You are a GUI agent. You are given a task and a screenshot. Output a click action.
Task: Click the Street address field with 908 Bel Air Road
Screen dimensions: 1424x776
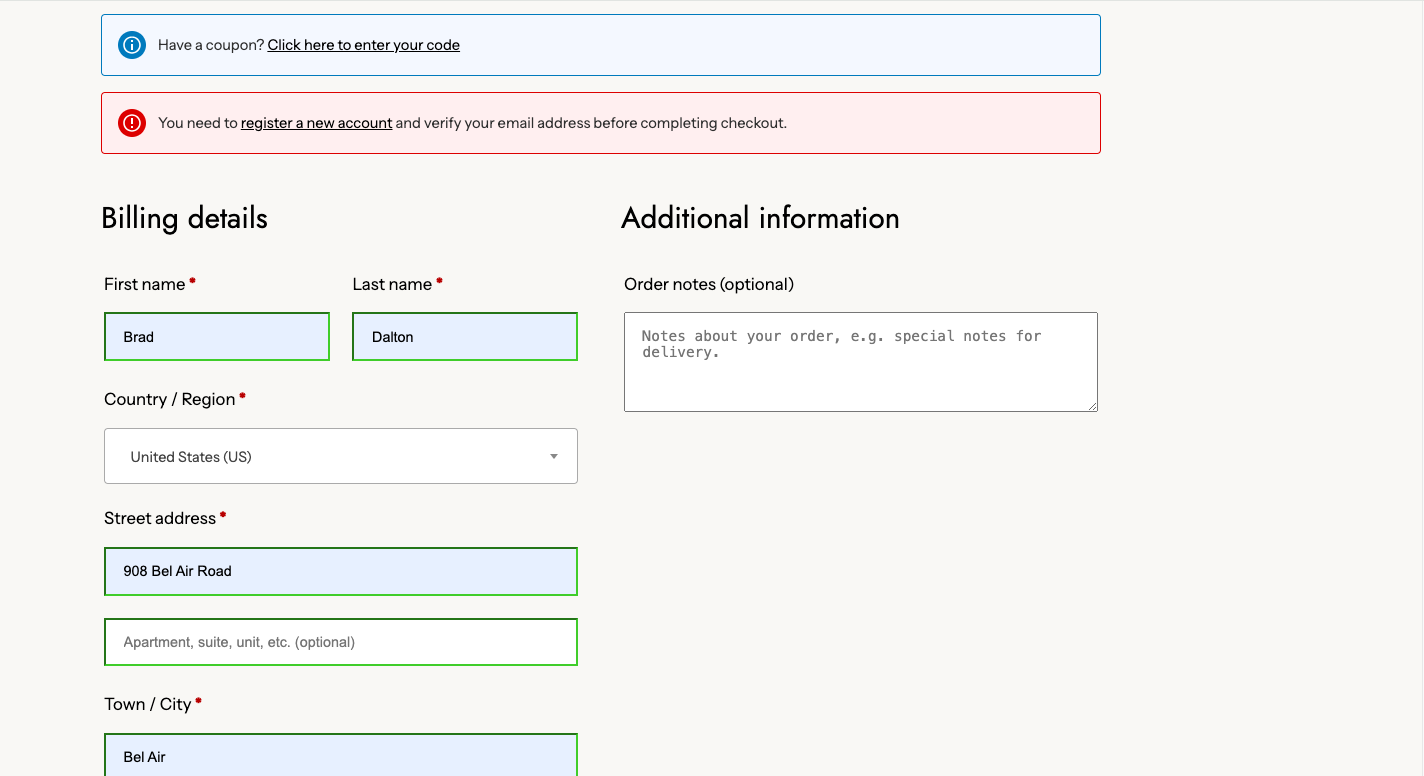340,571
